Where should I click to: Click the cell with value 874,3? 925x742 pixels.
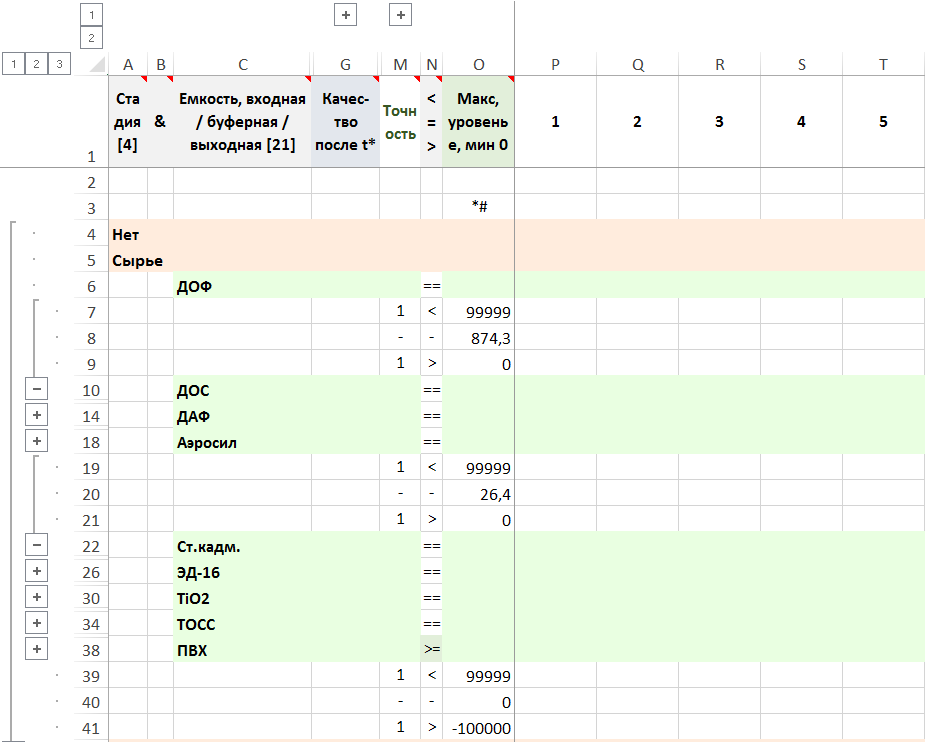coord(478,338)
